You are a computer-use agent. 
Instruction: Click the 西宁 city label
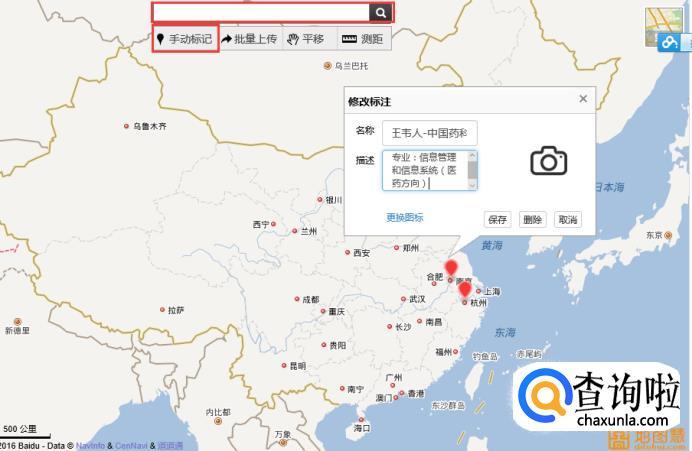coord(261,225)
